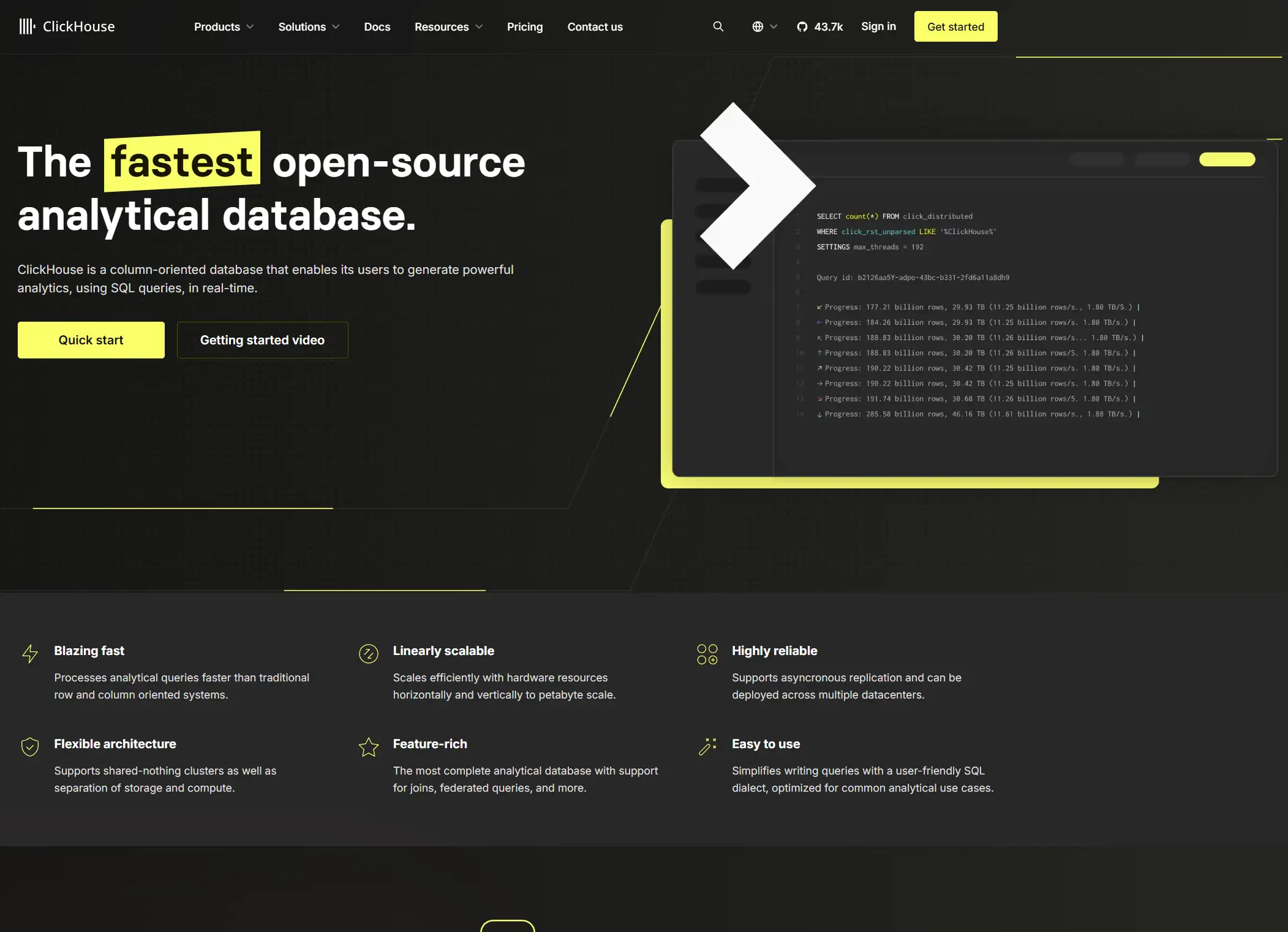Open the language selector chevron
1288x932 pixels.
point(774,26)
